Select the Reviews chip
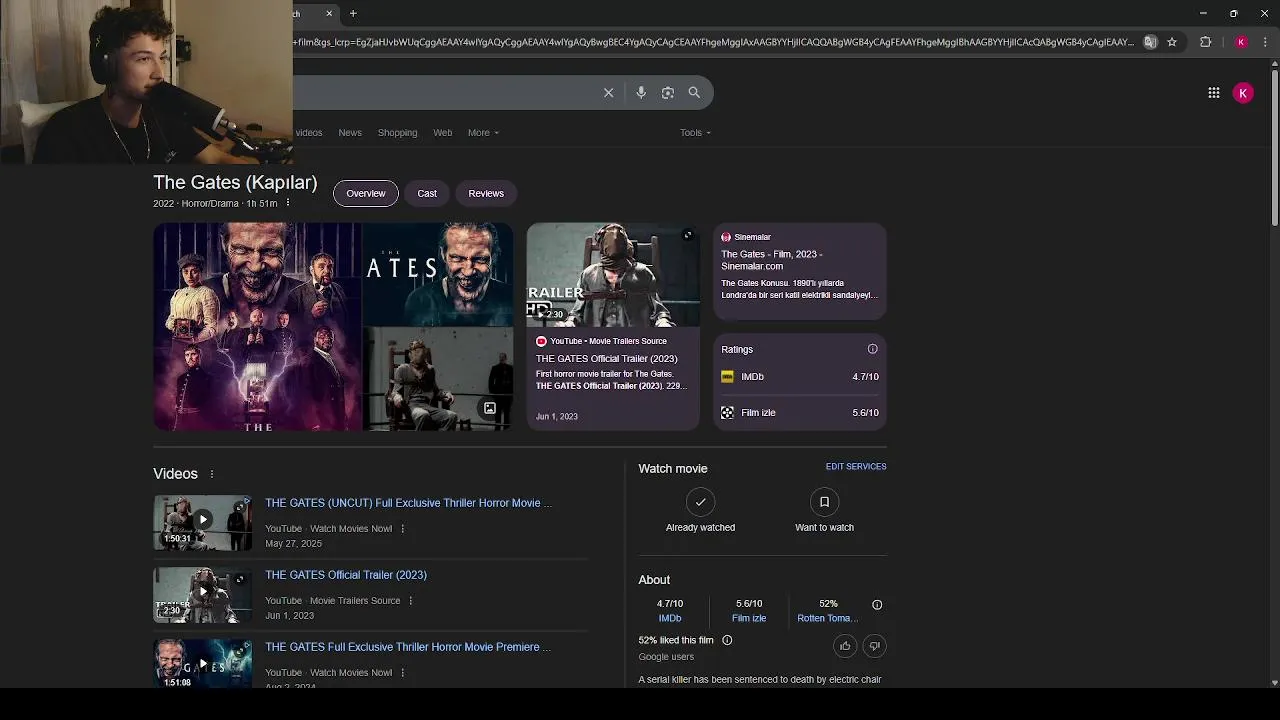The width and height of the screenshot is (1280, 720). [486, 193]
